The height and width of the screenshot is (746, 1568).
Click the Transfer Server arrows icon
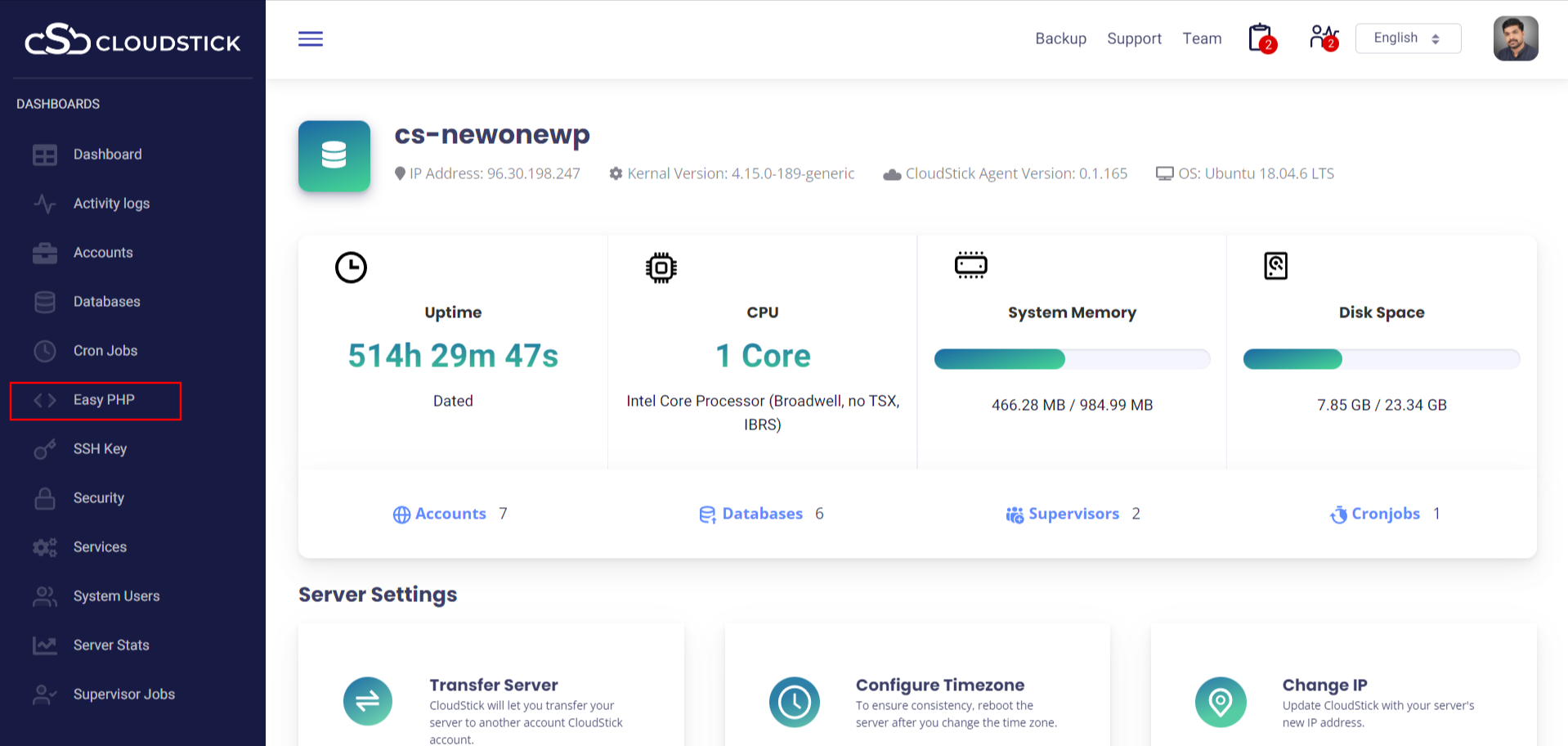[368, 701]
